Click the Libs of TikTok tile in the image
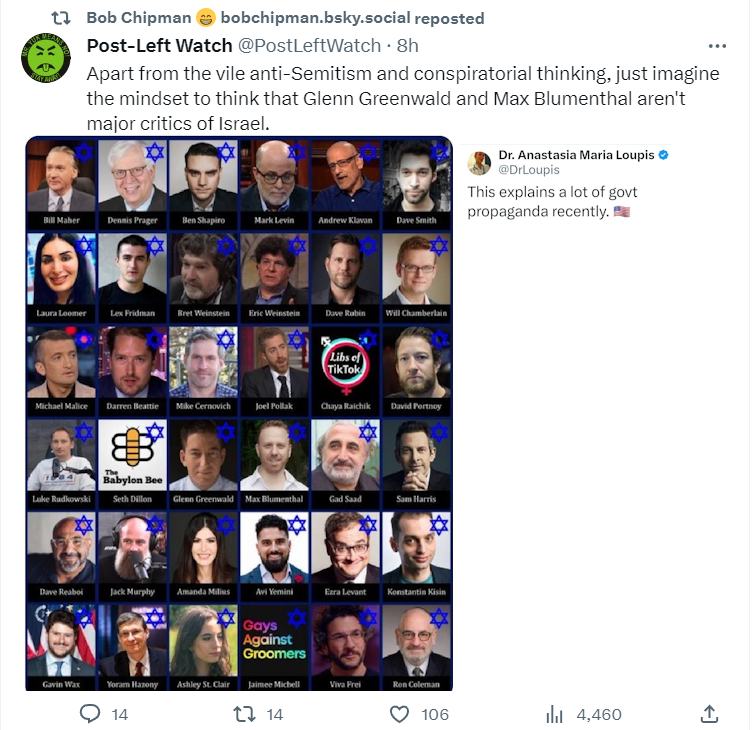 [345, 368]
